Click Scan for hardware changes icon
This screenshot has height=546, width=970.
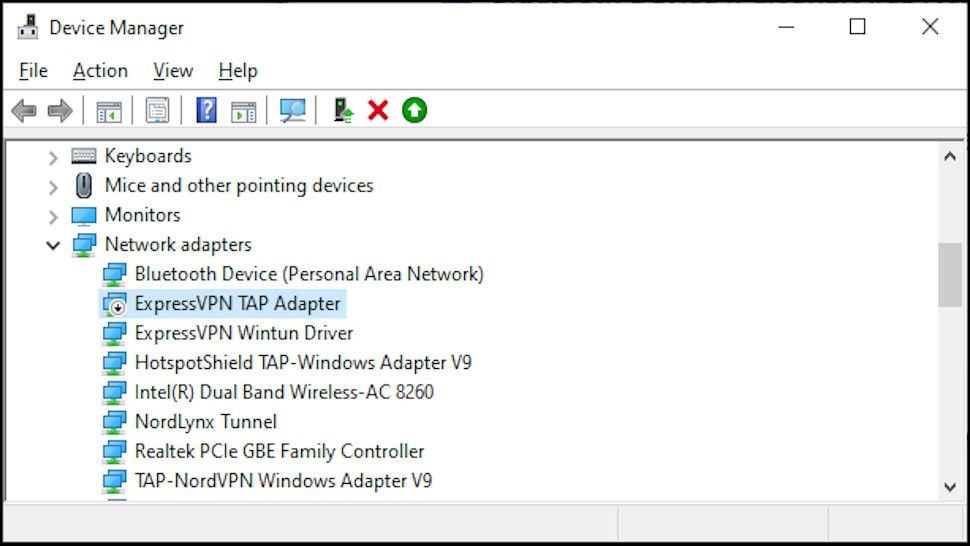(292, 111)
